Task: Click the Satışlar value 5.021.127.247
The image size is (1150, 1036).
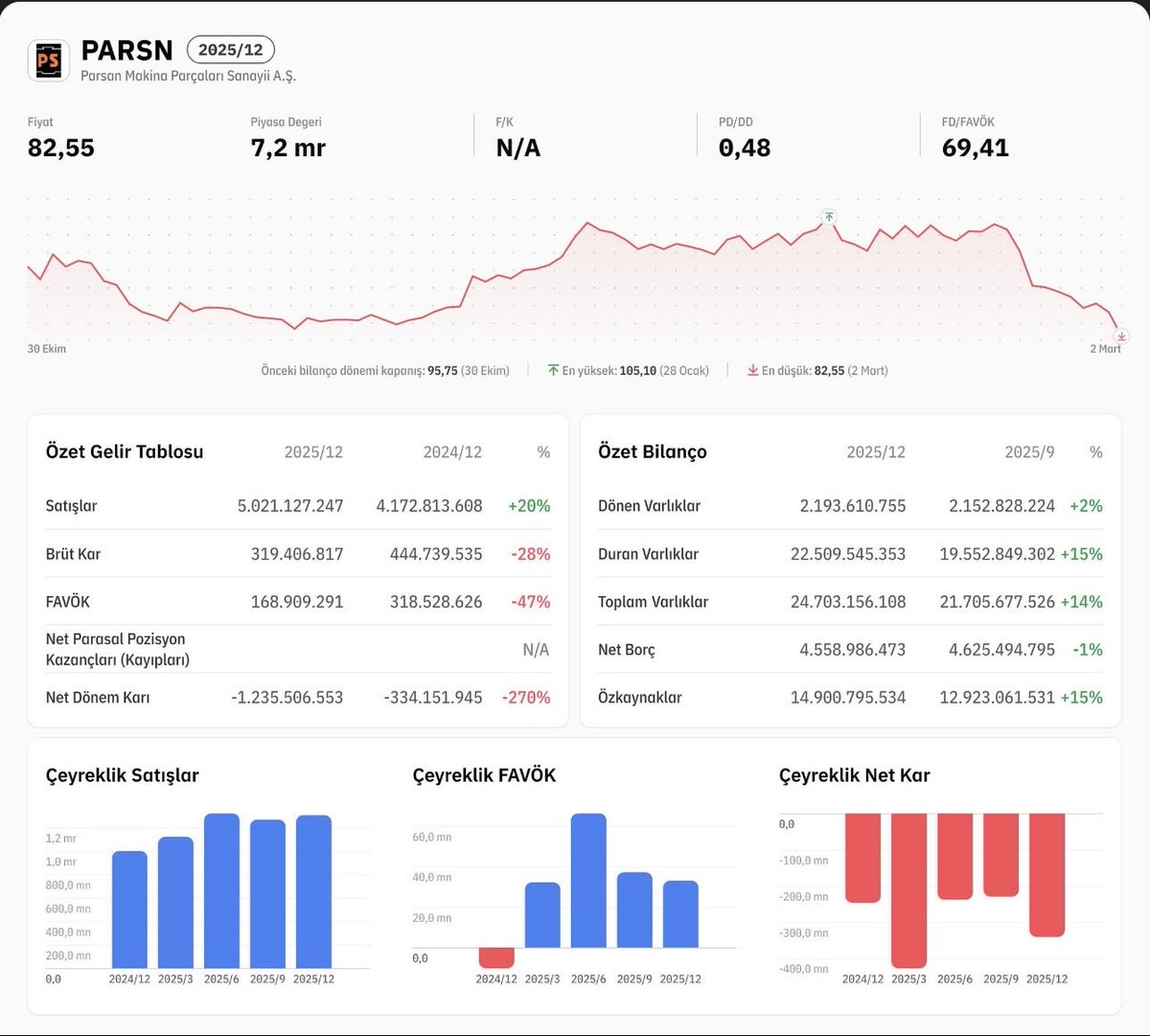Action: tap(290, 506)
